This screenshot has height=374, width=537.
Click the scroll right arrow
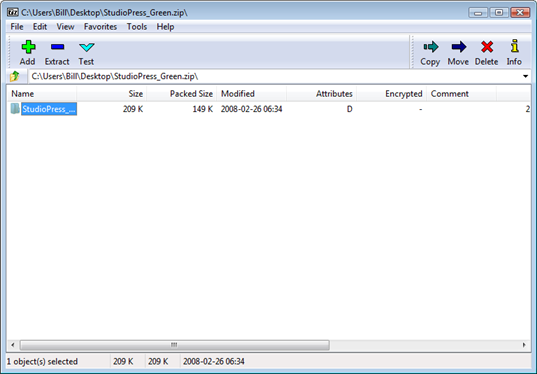pyautogui.click(x=524, y=345)
